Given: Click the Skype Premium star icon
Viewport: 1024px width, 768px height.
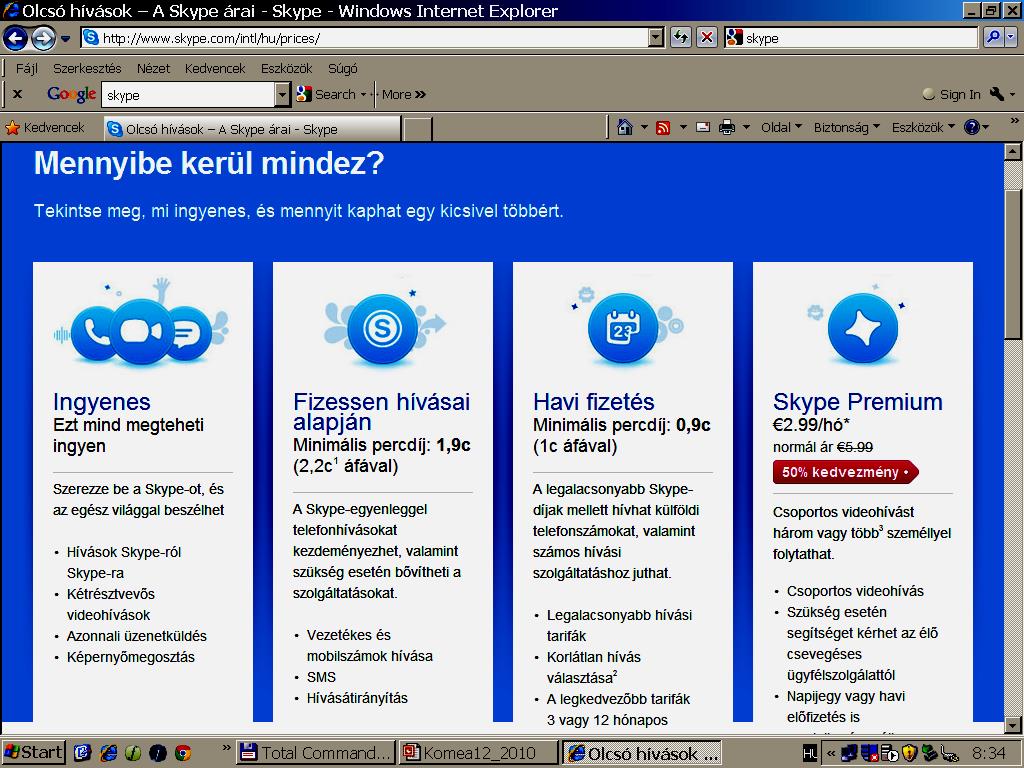Looking at the screenshot, I should [863, 328].
